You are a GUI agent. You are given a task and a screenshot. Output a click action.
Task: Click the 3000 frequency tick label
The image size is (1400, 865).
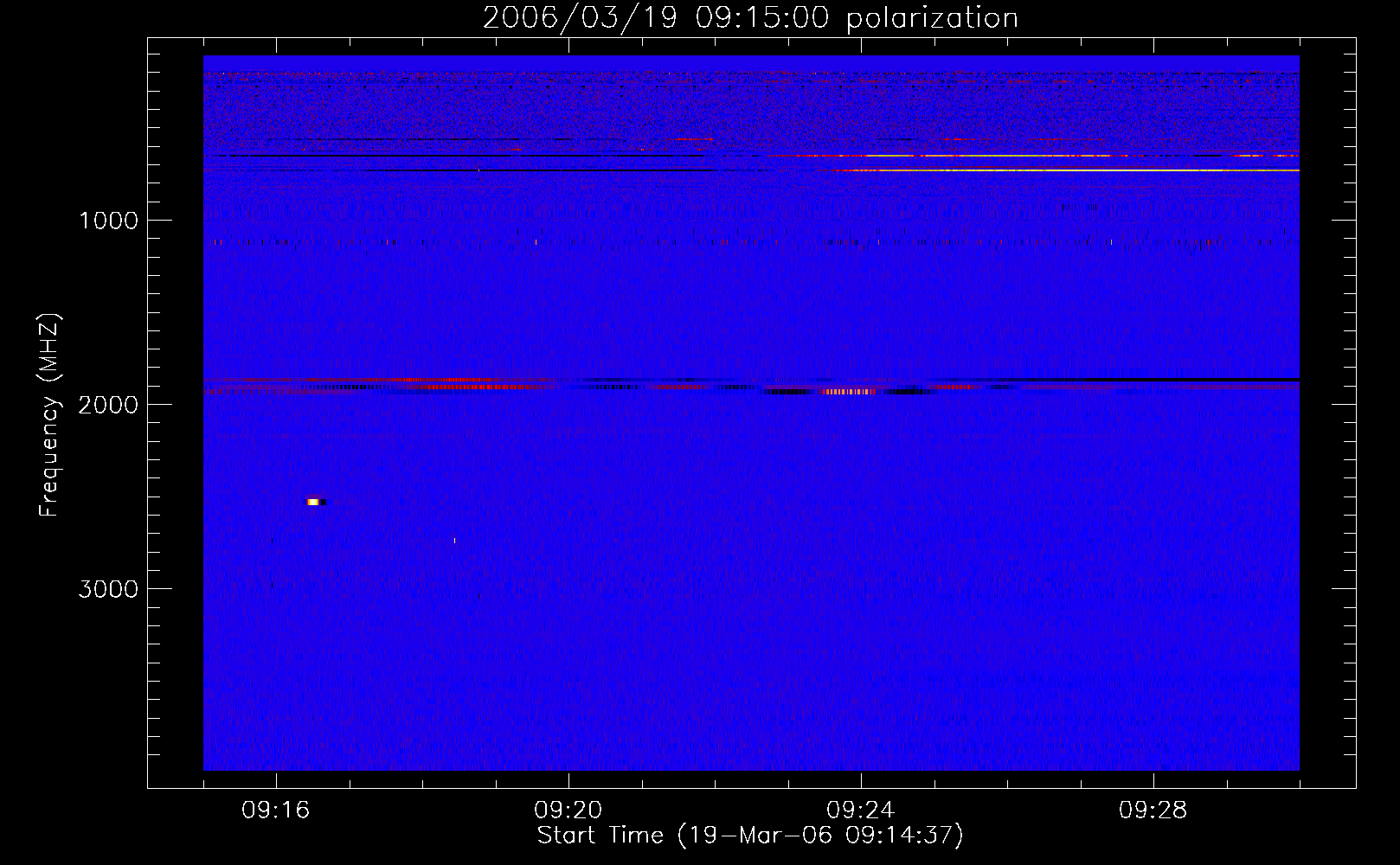[x=108, y=589]
